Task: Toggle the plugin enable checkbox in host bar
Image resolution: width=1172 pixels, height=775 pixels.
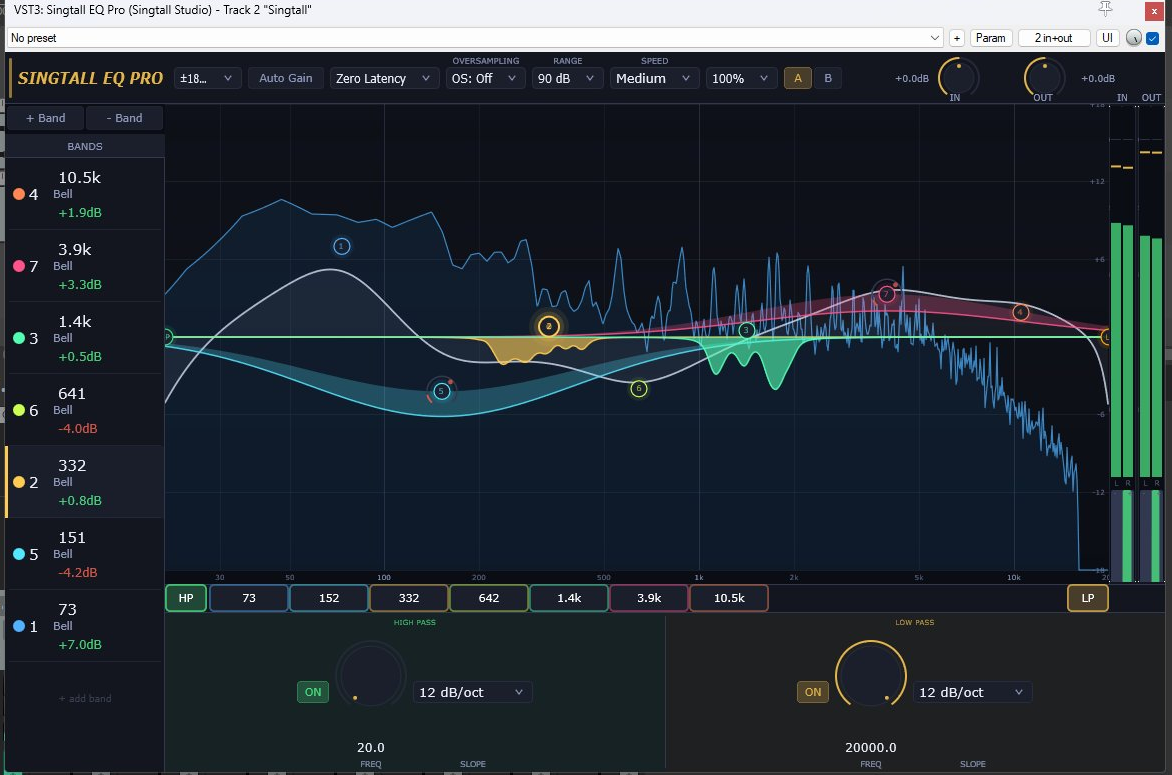Action: pos(1153,38)
